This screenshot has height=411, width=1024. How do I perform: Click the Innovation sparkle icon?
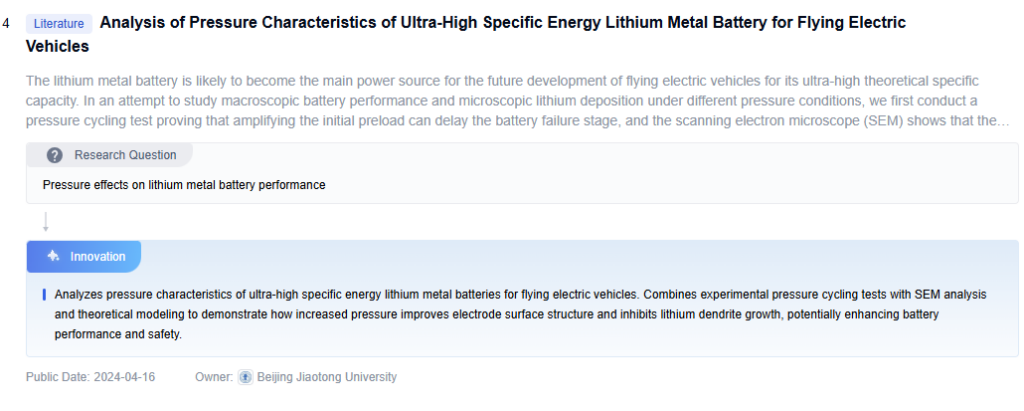click(x=53, y=257)
